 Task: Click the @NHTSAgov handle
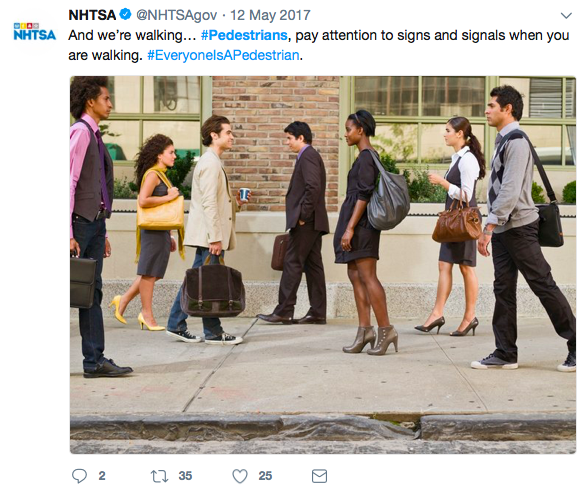177,15
